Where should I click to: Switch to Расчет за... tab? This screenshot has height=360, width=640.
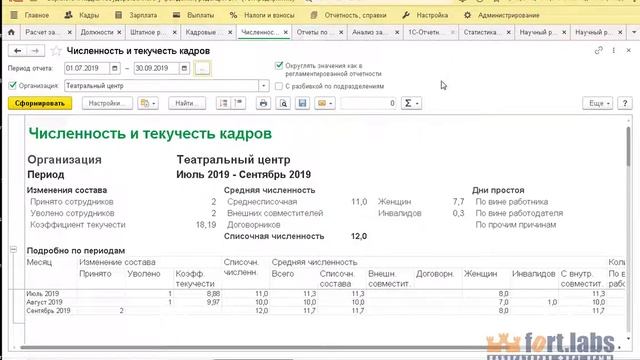[x=42, y=32]
